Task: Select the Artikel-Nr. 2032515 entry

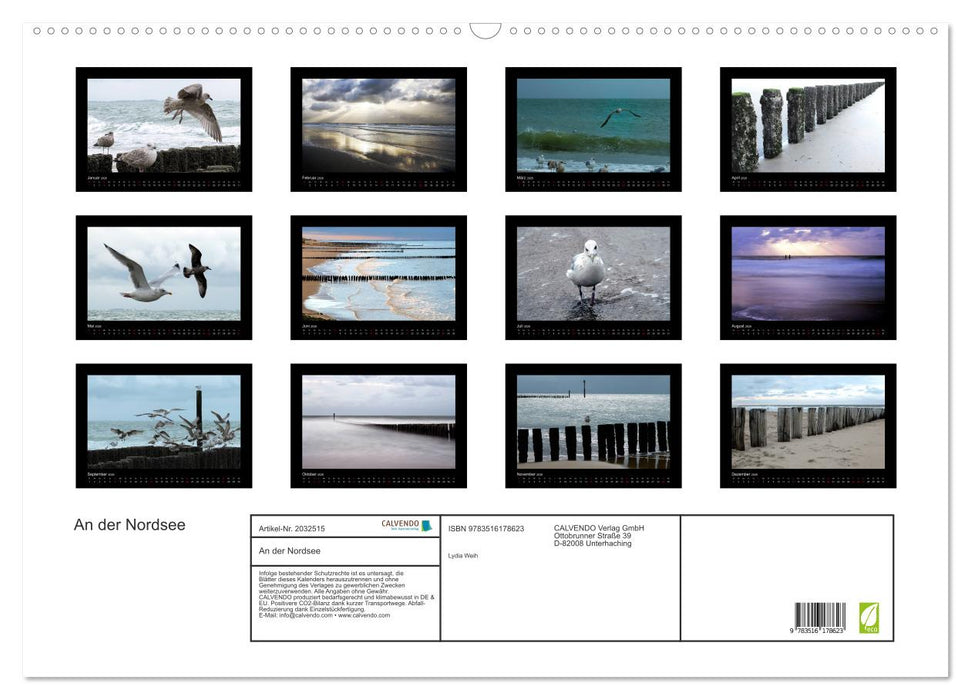Action: 290,527
